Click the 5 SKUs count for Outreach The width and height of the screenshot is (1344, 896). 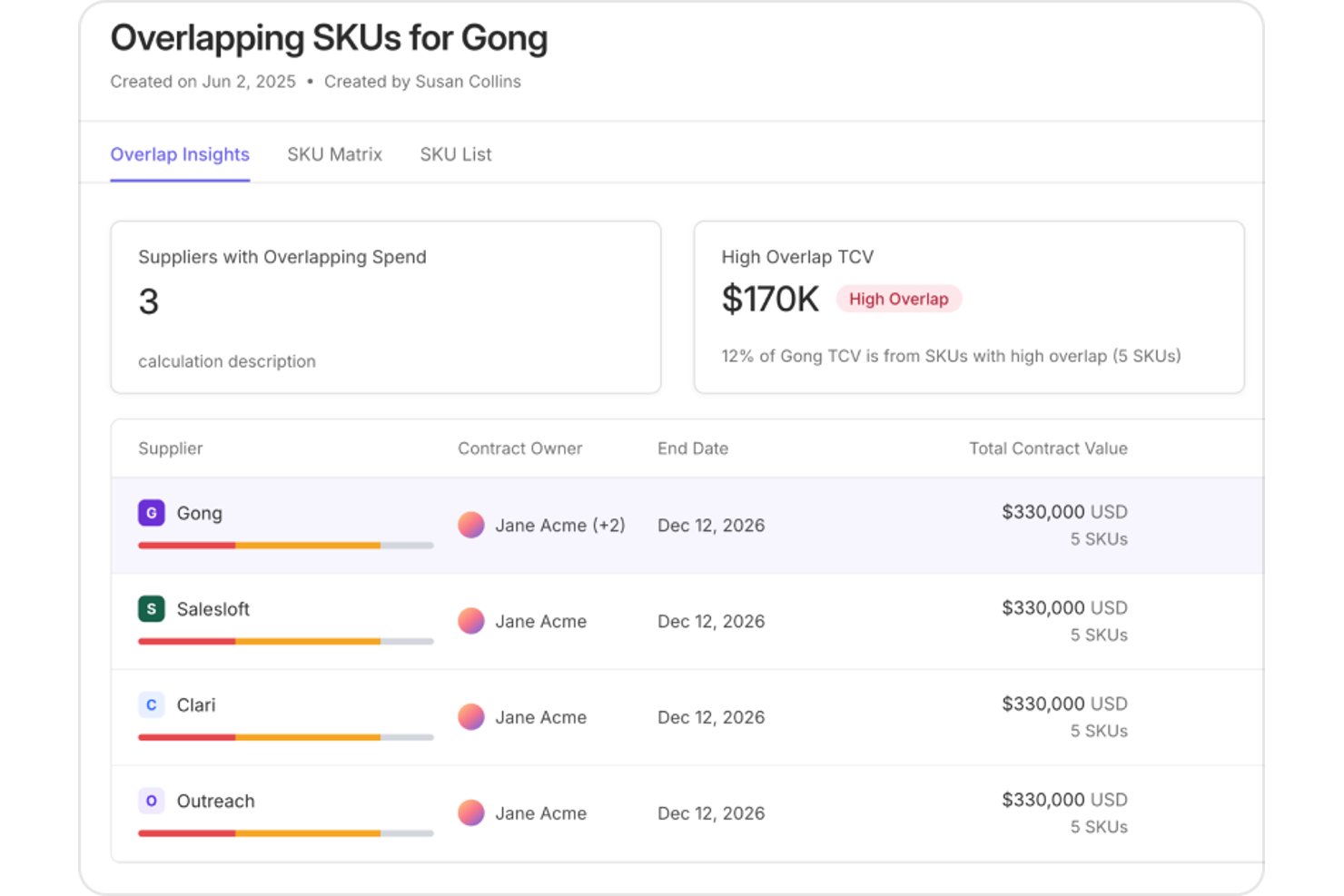(1099, 827)
